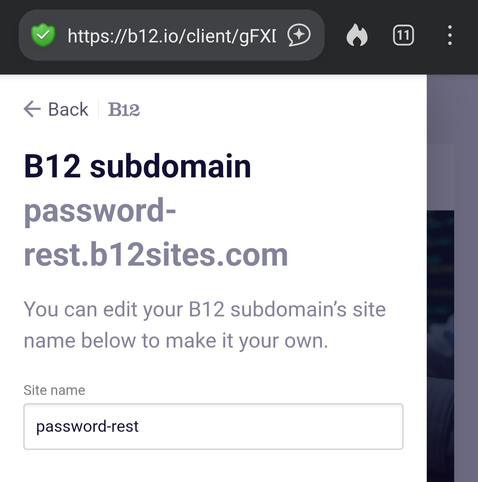
Task: Click the Site name label
Action: pos(54,390)
